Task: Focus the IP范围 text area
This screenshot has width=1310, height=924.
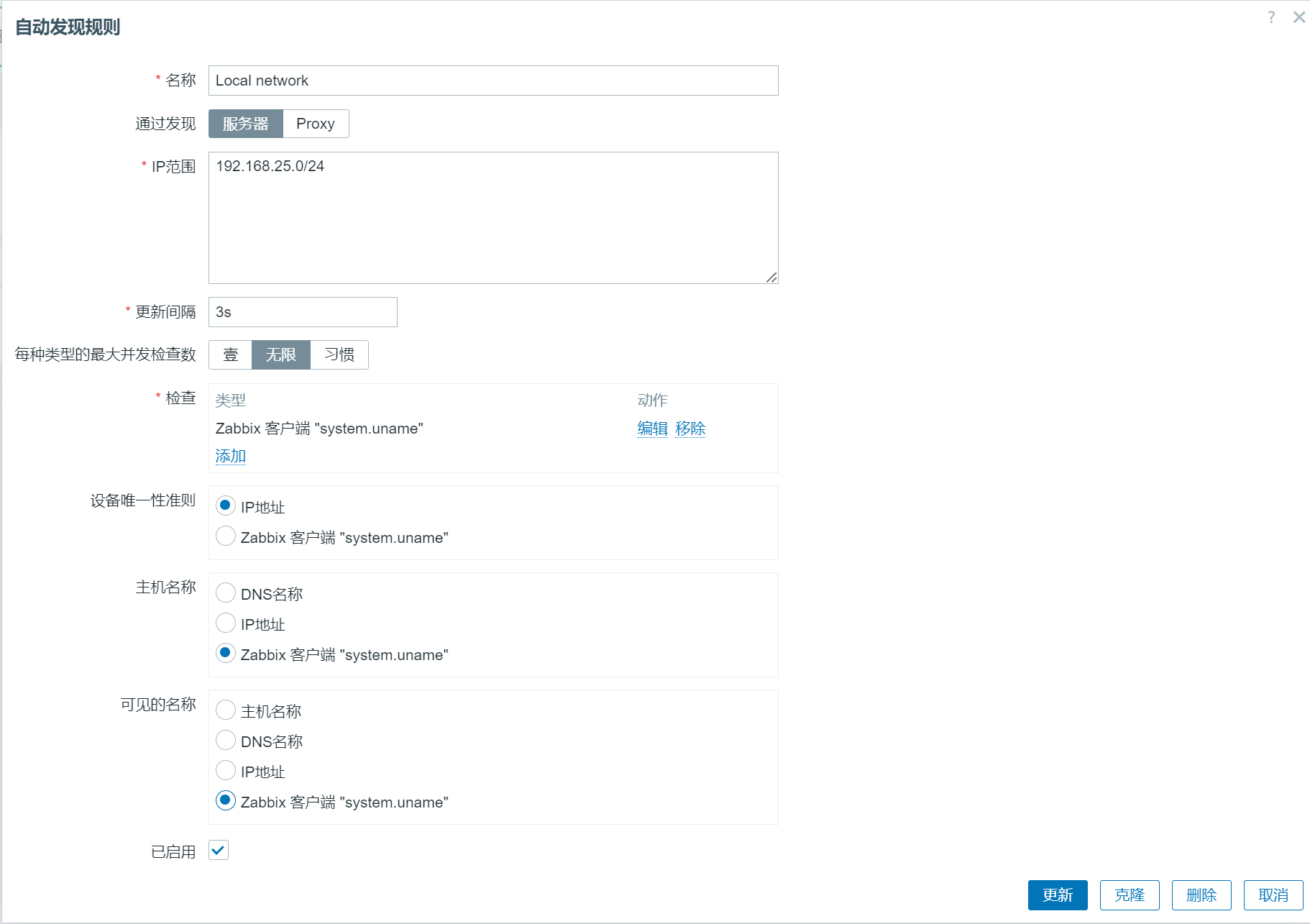Action: (x=493, y=218)
